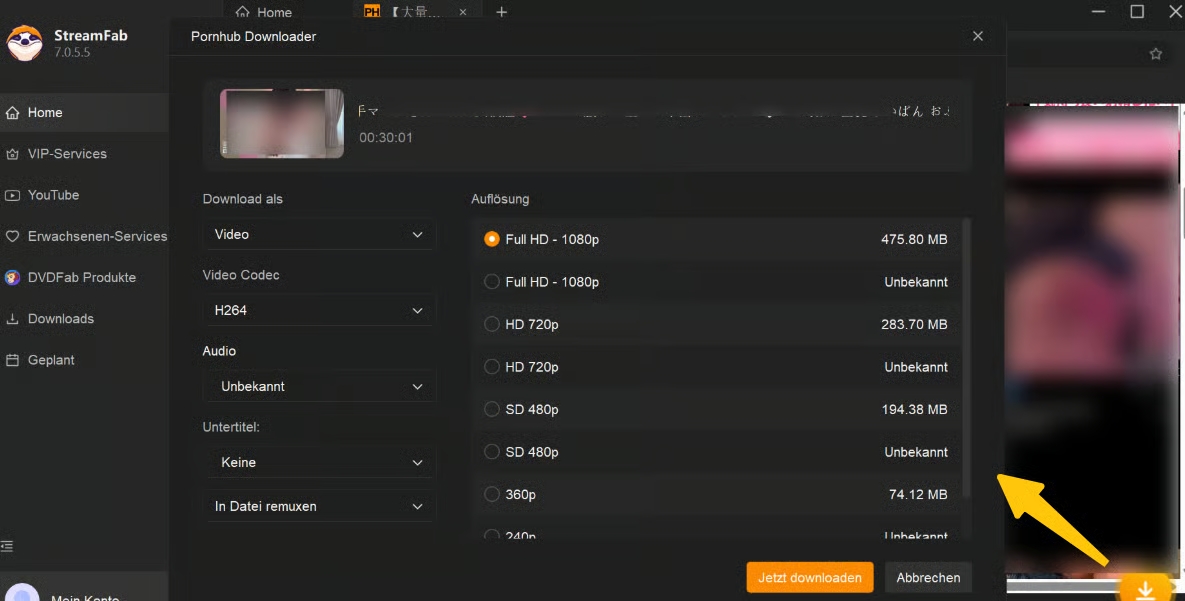Open DVDFab Produkte in the sidebar

(x=84, y=277)
